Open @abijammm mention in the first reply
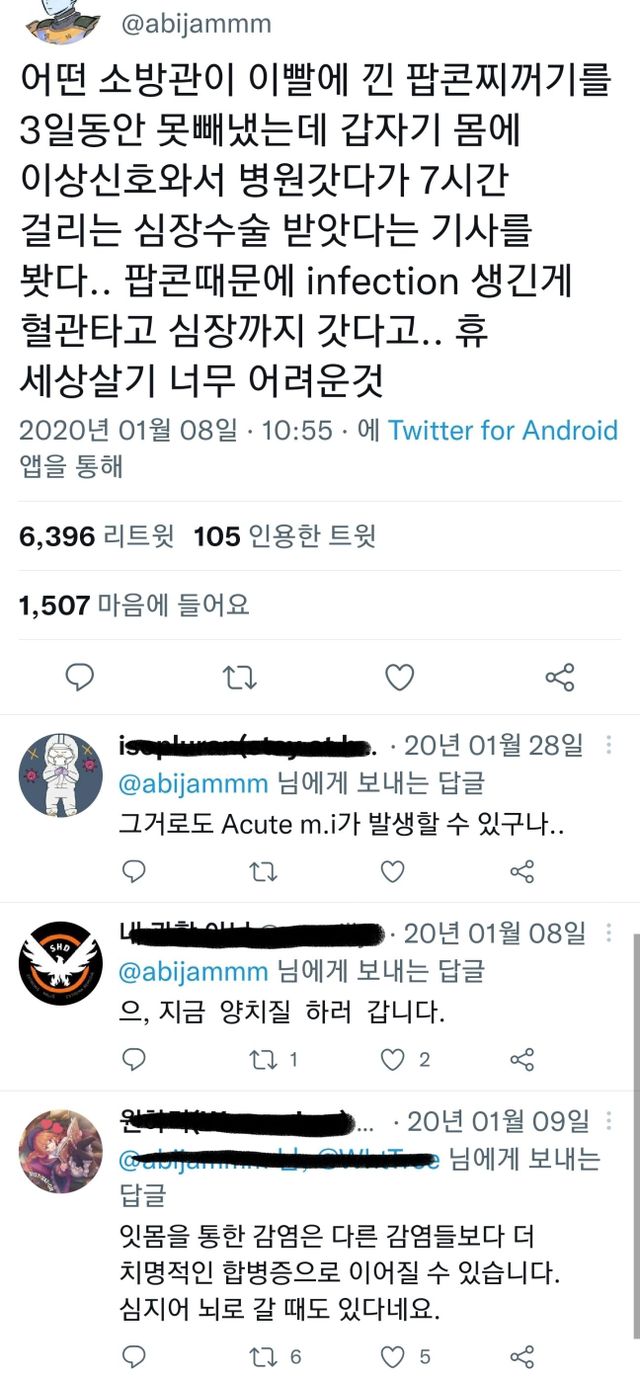This screenshot has height=1379, width=640. point(194,781)
